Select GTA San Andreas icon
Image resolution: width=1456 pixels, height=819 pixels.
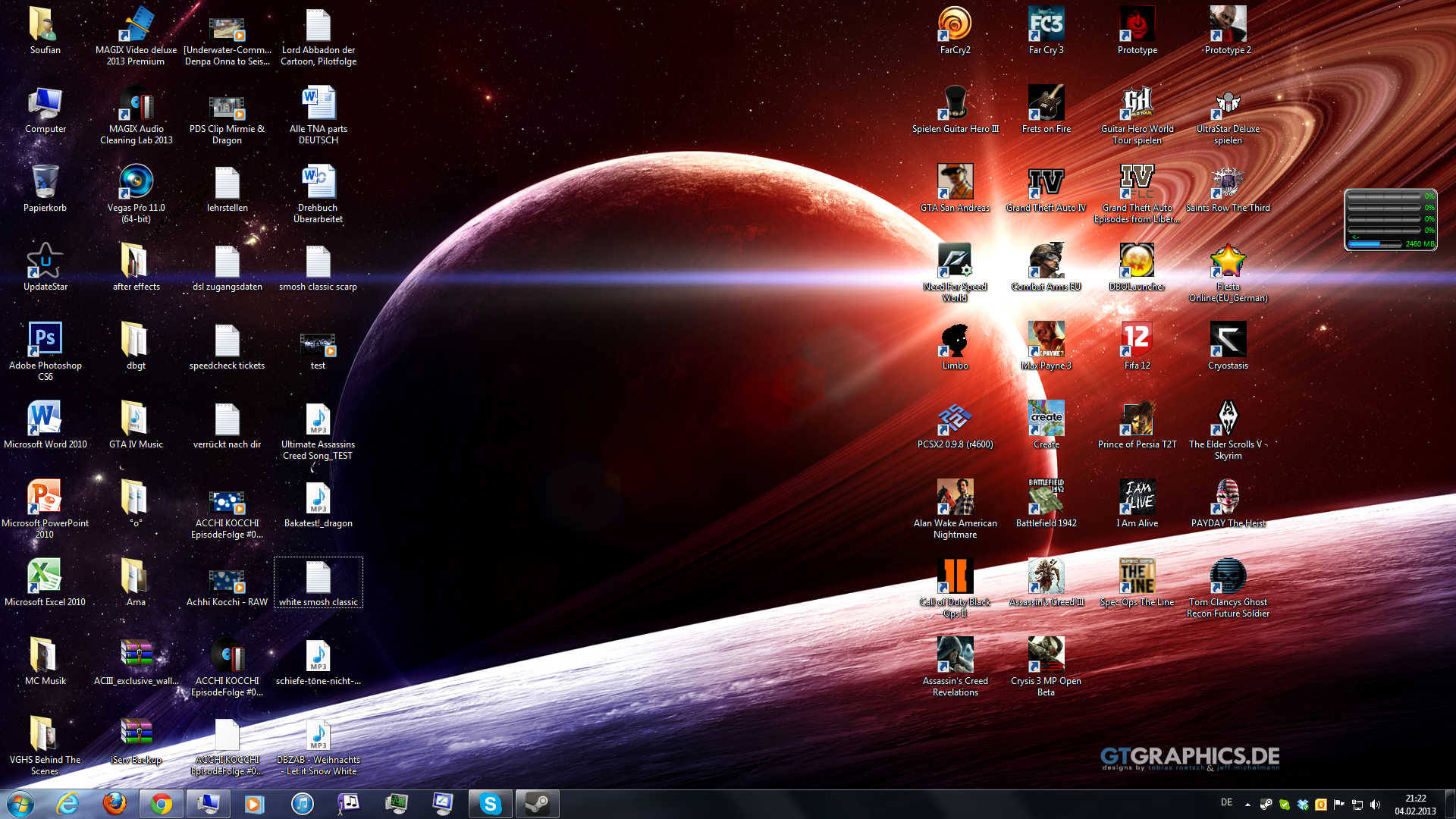(x=955, y=188)
